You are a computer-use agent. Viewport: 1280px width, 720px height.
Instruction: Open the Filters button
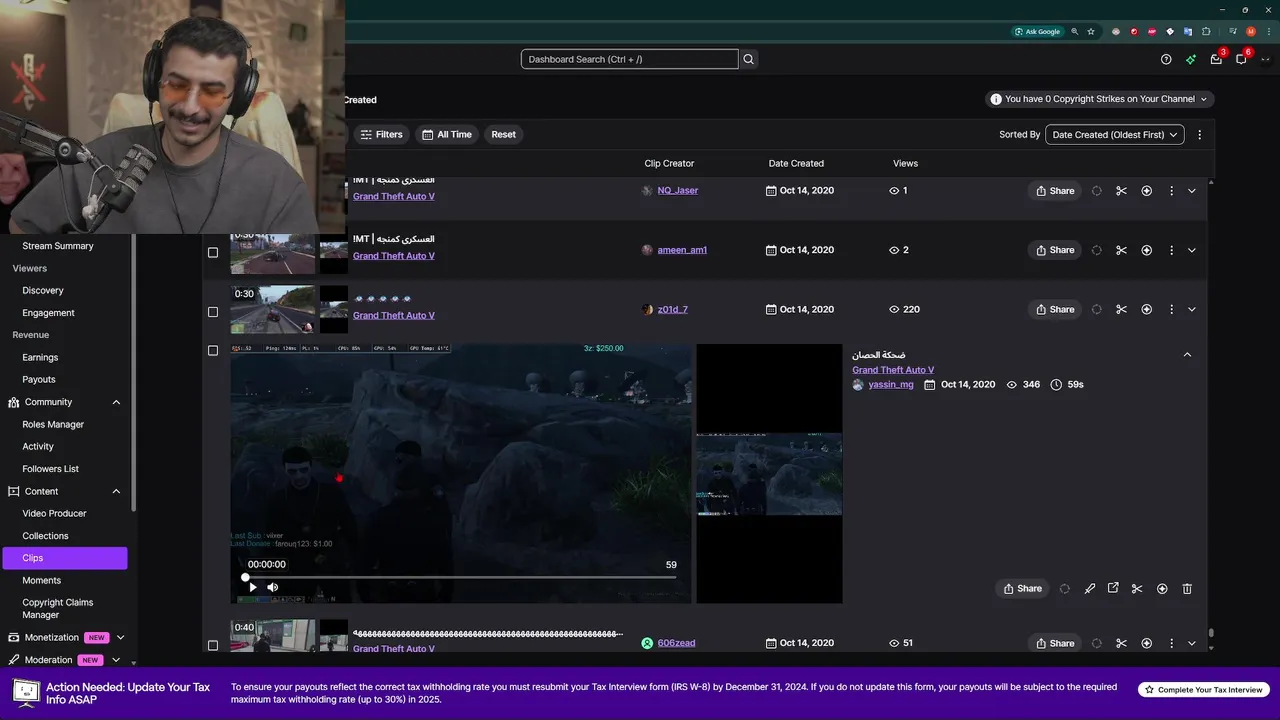[381, 134]
